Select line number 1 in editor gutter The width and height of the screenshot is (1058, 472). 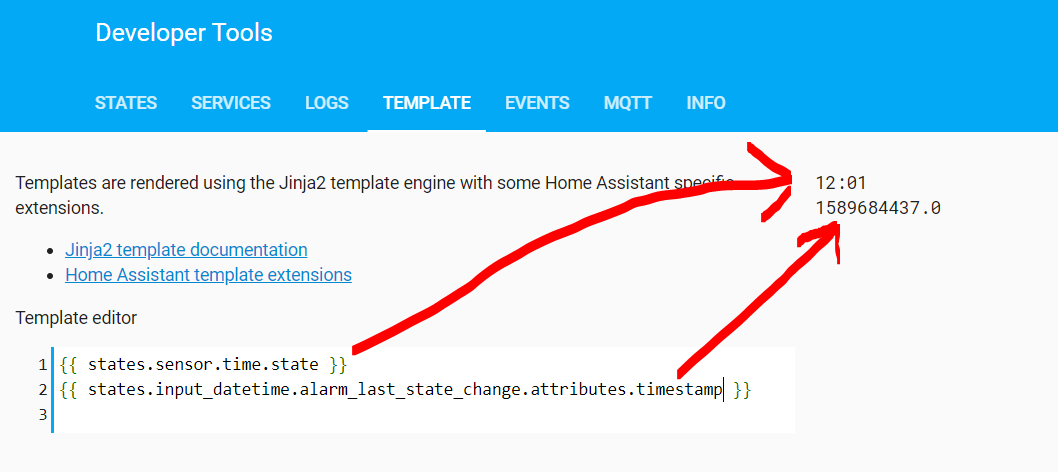pos(43,365)
